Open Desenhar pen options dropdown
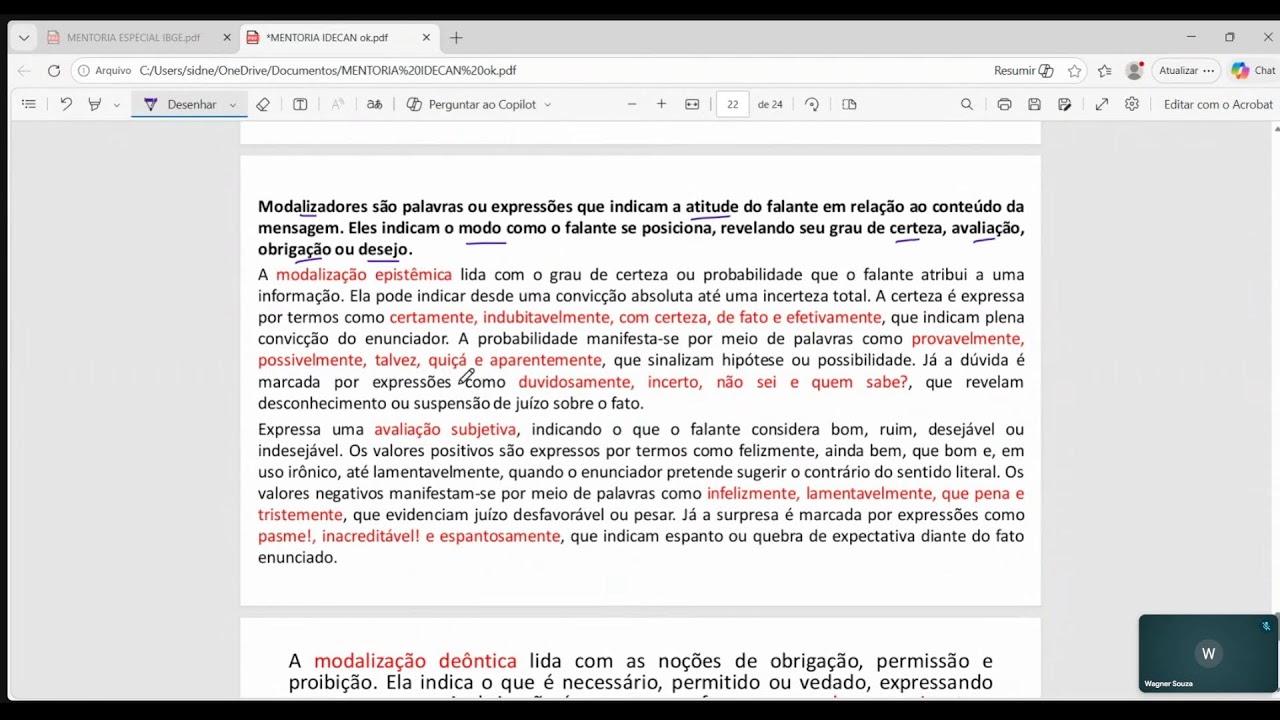This screenshot has height=720, width=1280. pos(233,105)
